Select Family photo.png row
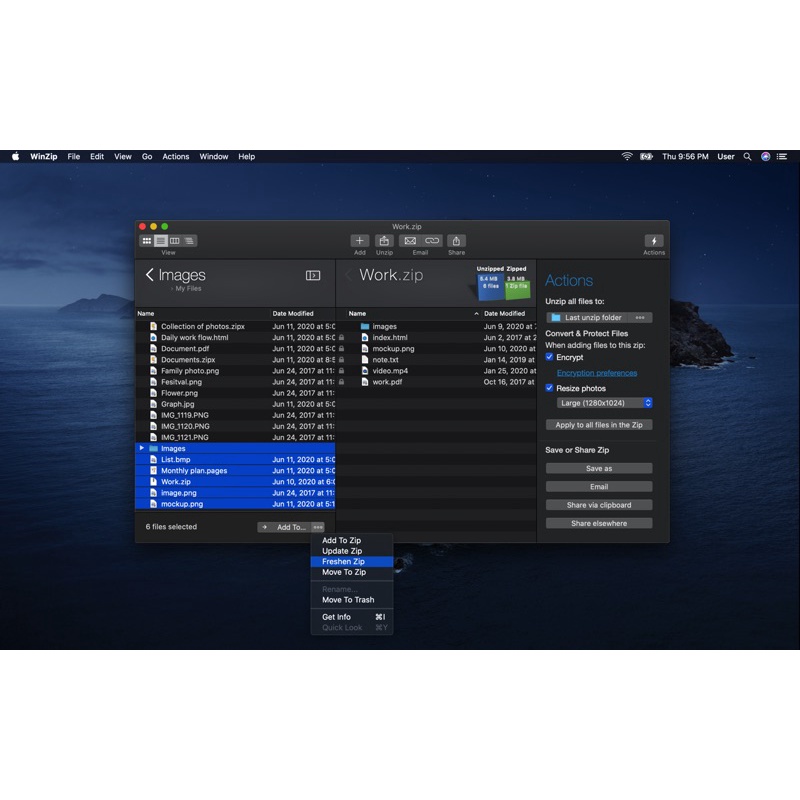This screenshot has width=800, height=800. coord(235,370)
